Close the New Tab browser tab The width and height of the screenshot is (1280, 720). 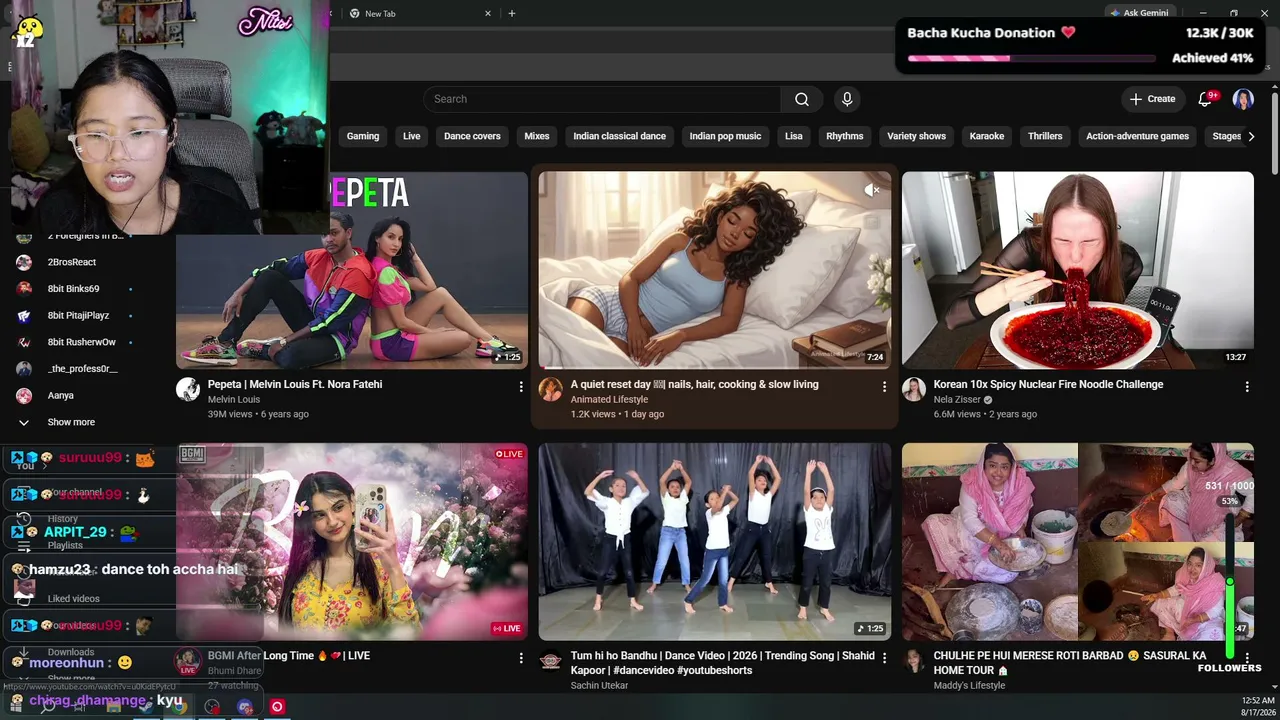(x=488, y=14)
